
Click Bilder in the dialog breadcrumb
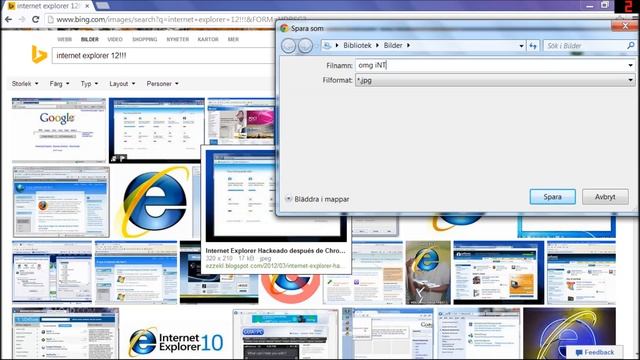(x=393, y=45)
